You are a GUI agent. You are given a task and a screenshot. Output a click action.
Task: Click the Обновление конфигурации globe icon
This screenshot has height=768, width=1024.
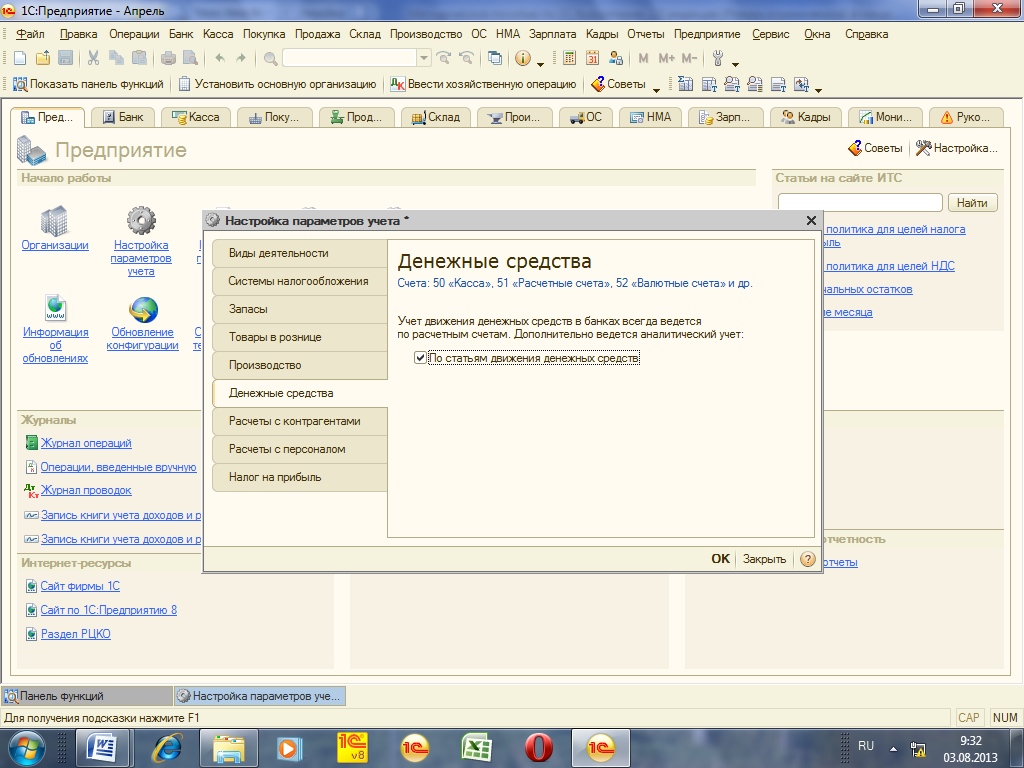[143, 310]
